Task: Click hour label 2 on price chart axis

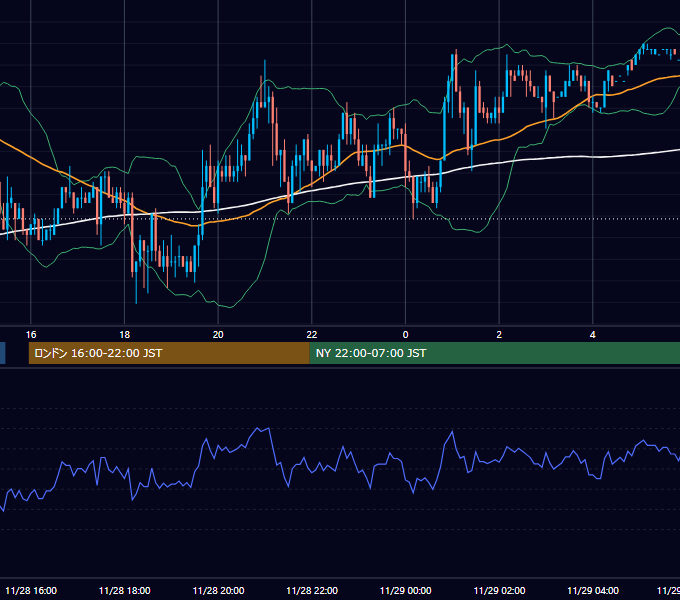Action: pyautogui.click(x=499, y=335)
